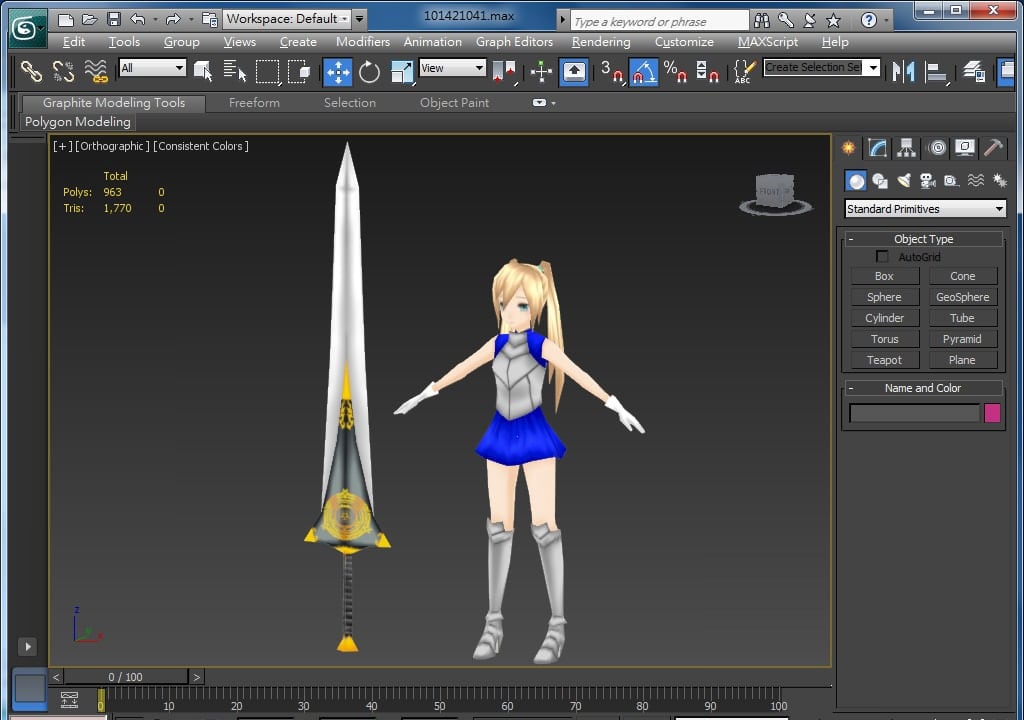Open the Standard Primitives dropdown
Screen dimensions: 1024x720
[x=925, y=209]
